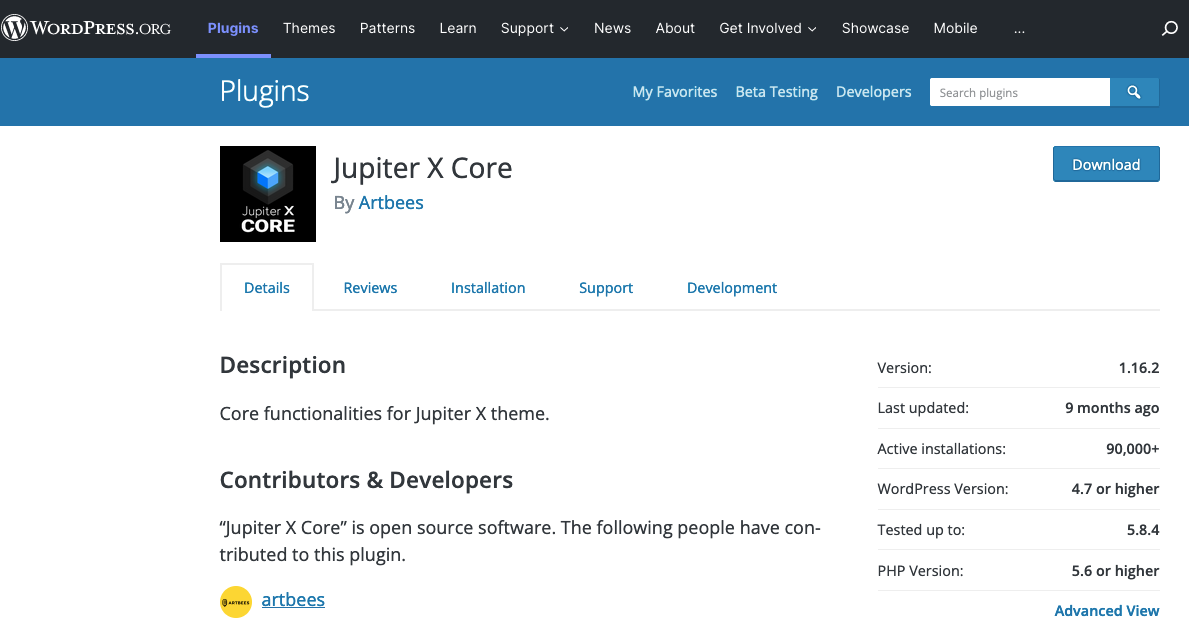Open My Favorites link

click(675, 92)
